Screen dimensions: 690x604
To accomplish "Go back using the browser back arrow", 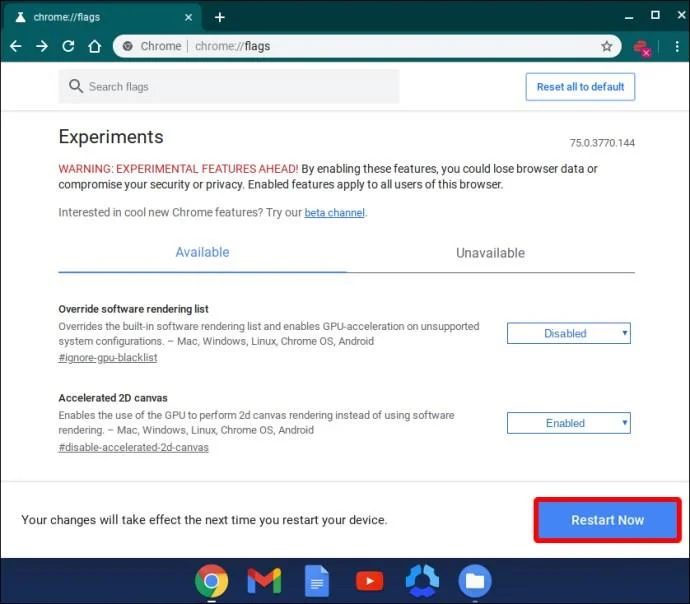I will point(16,46).
